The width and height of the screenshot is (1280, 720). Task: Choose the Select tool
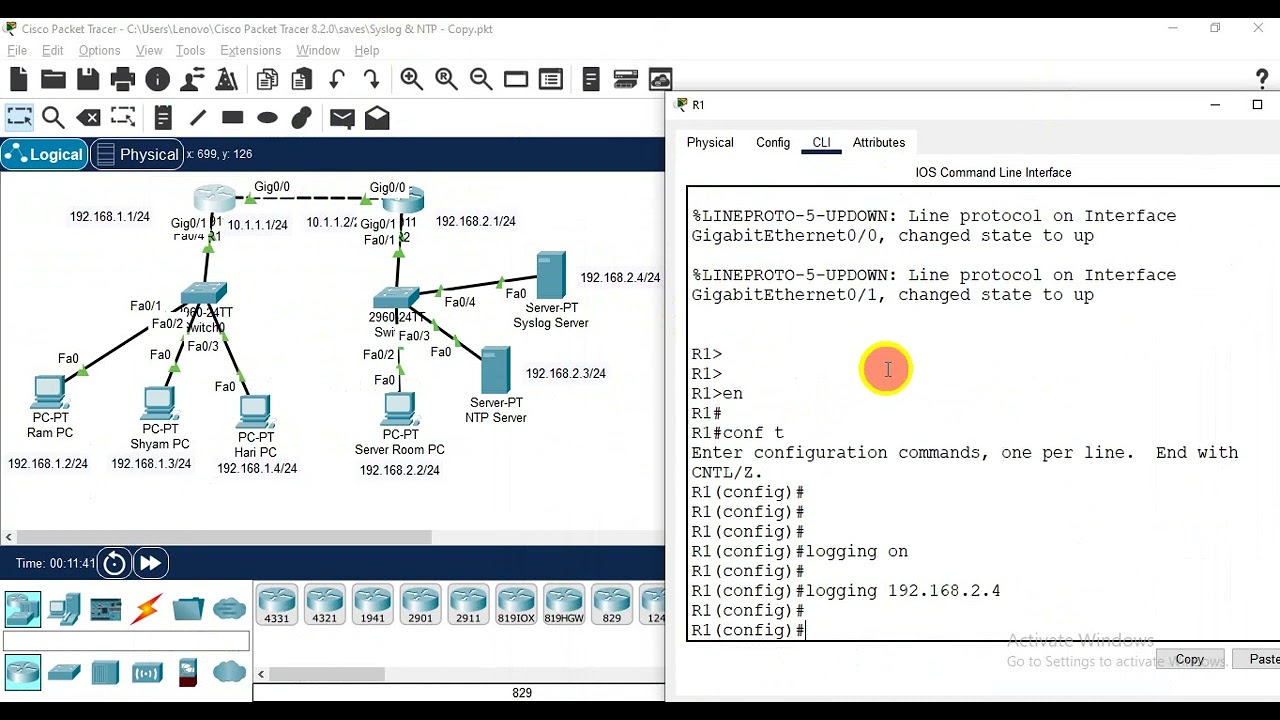coord(19,118)
